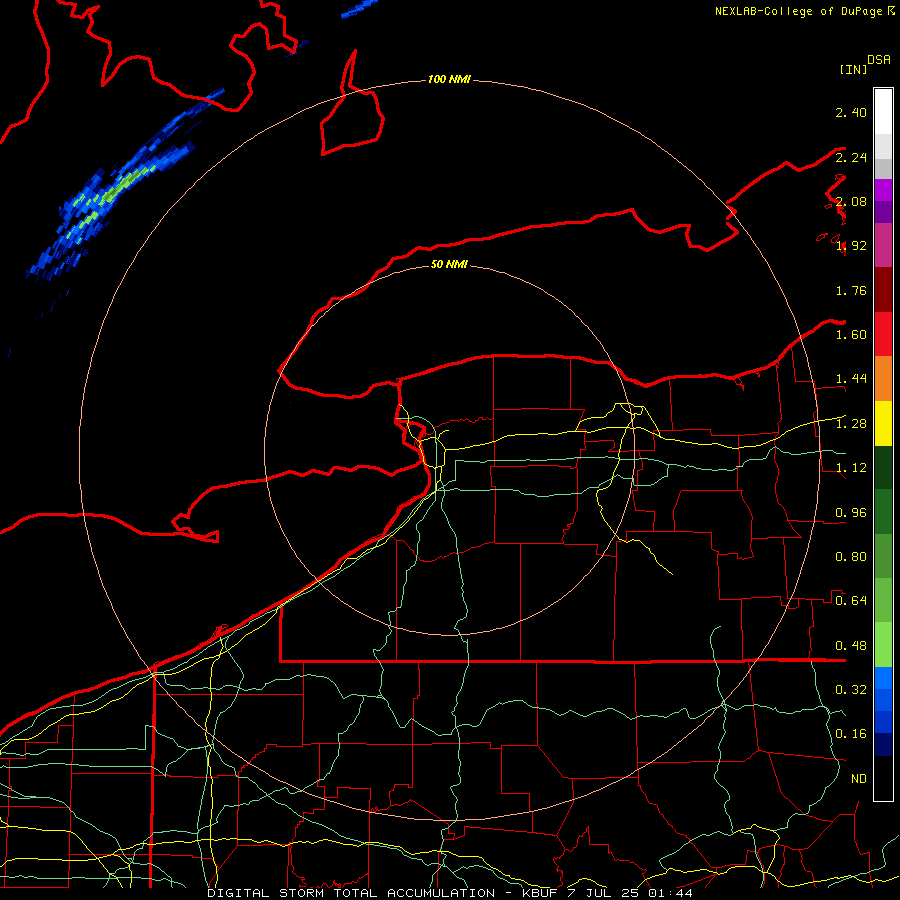Viewport: 900px width, 900px height.
Task: Click the ND legend label
Action: tap(859, 779)
